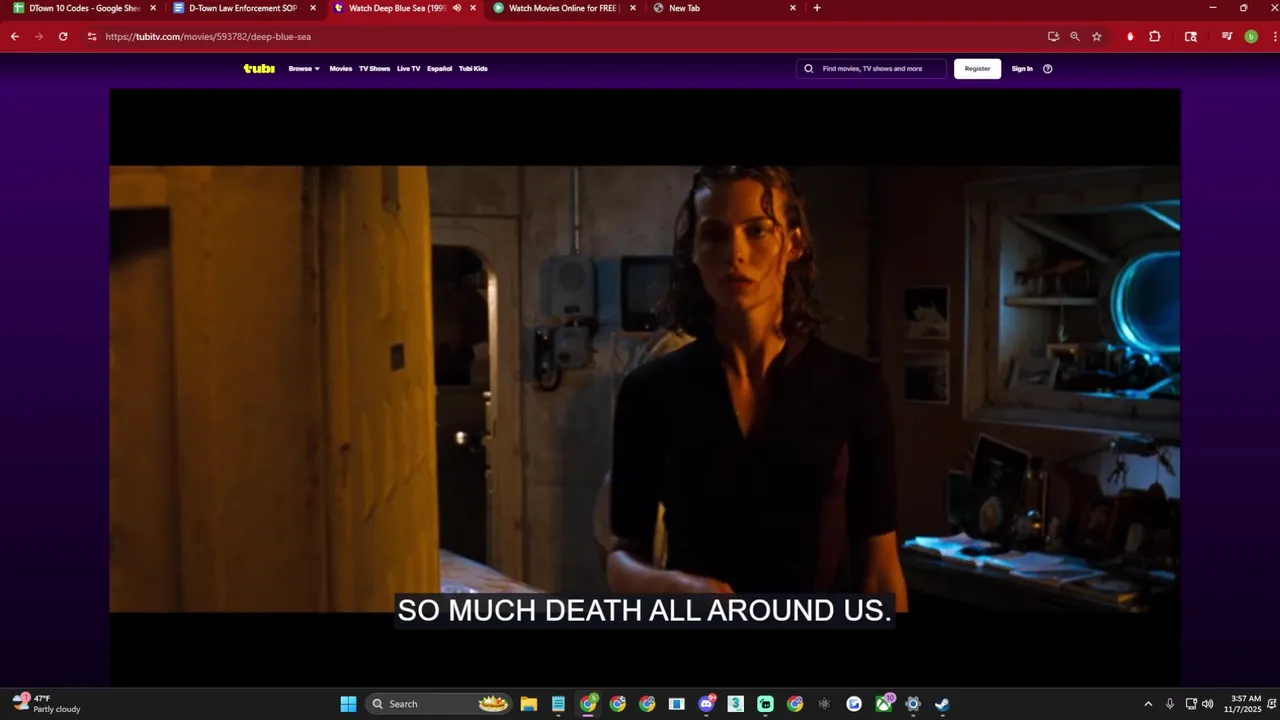
Task: Click the microphone tray icon
Action: click(x=1170, y=704)
